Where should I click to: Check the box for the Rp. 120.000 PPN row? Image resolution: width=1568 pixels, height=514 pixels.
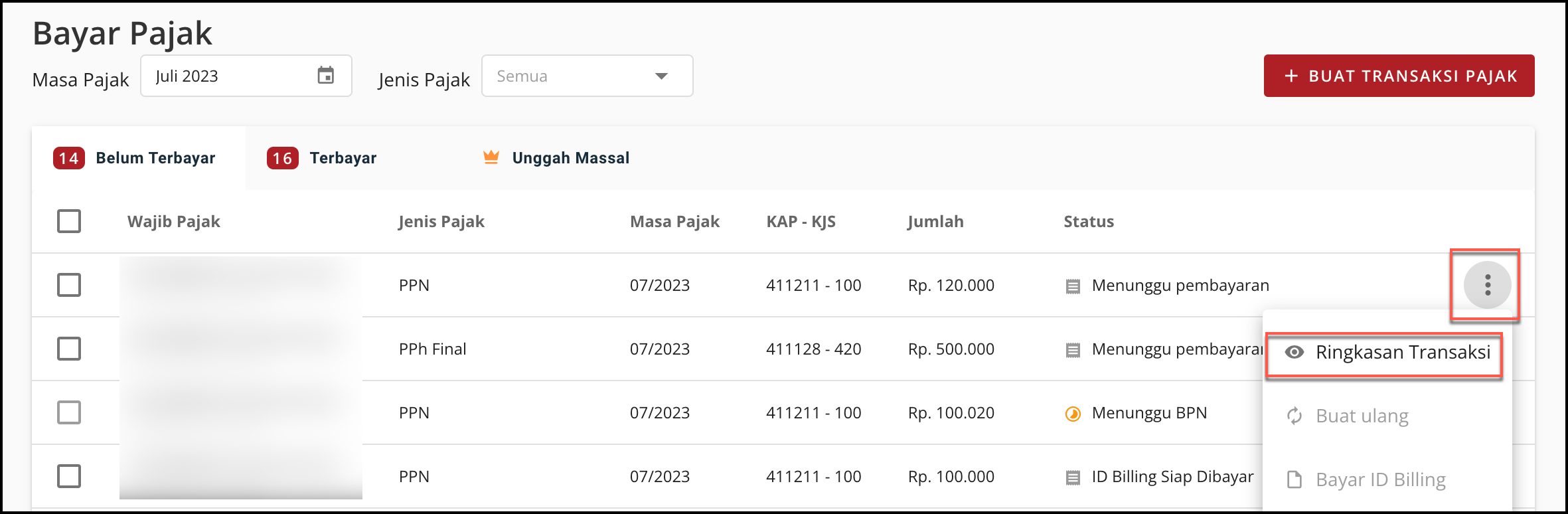pyautogui.click(x=69, y=285)
